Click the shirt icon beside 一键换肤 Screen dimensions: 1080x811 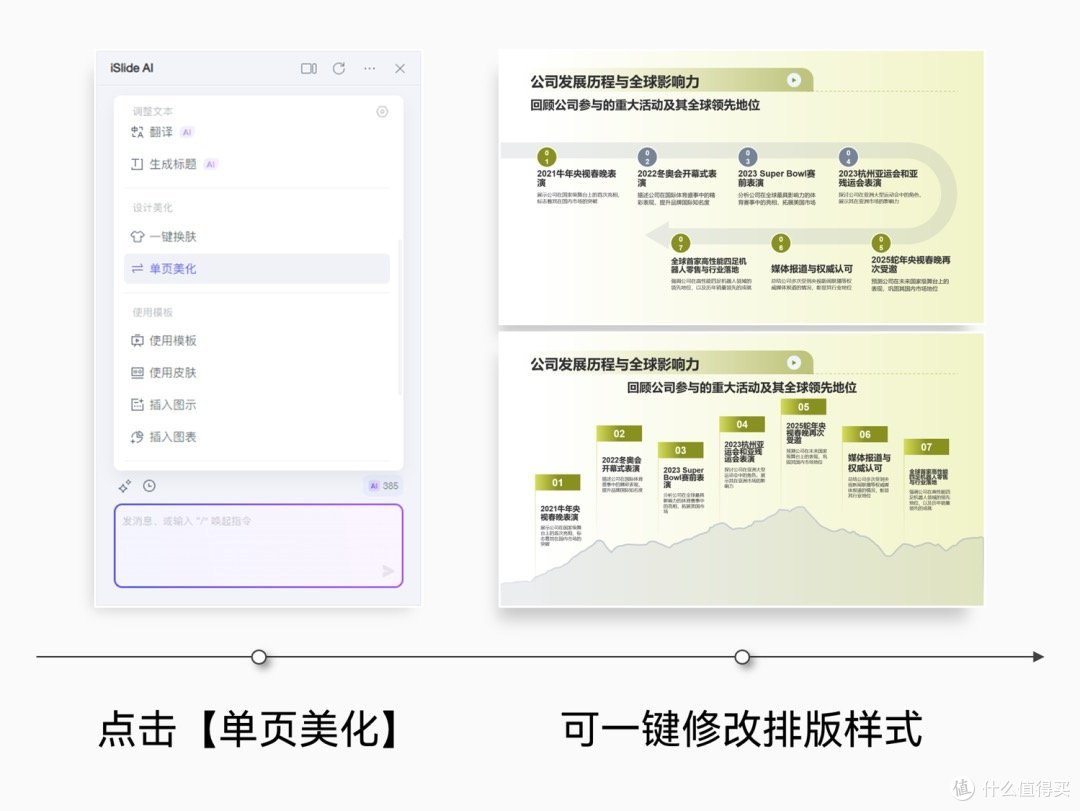tap(137, 236)
